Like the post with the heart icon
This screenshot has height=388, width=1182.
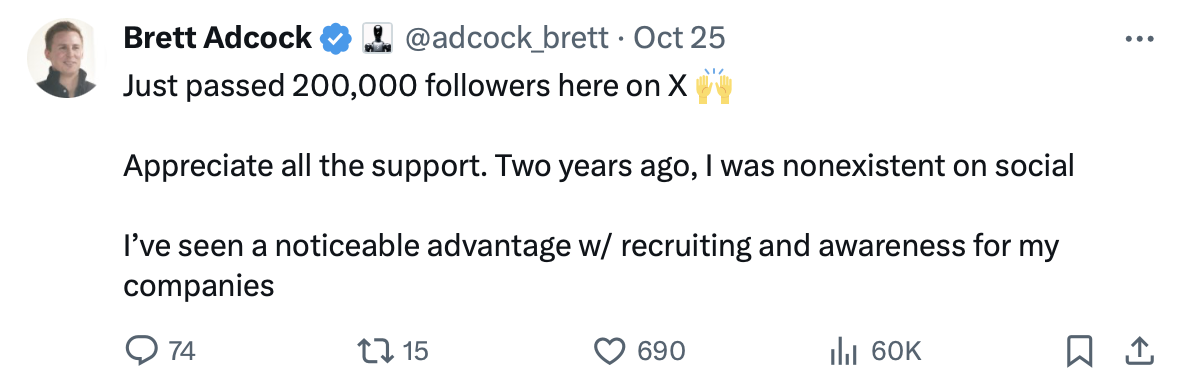click(611, 351)
